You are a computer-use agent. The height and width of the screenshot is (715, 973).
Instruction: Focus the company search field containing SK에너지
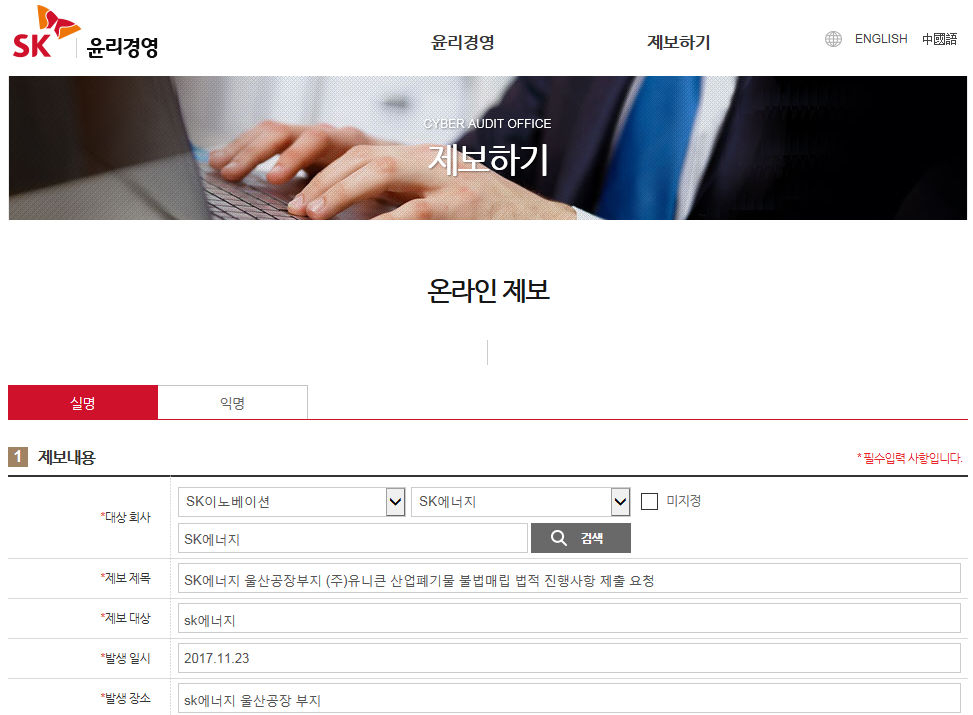(352, 538)
